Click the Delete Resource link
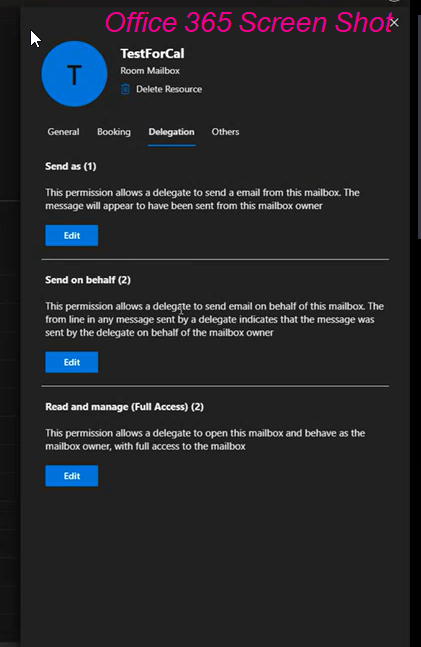 coord(169,89)
